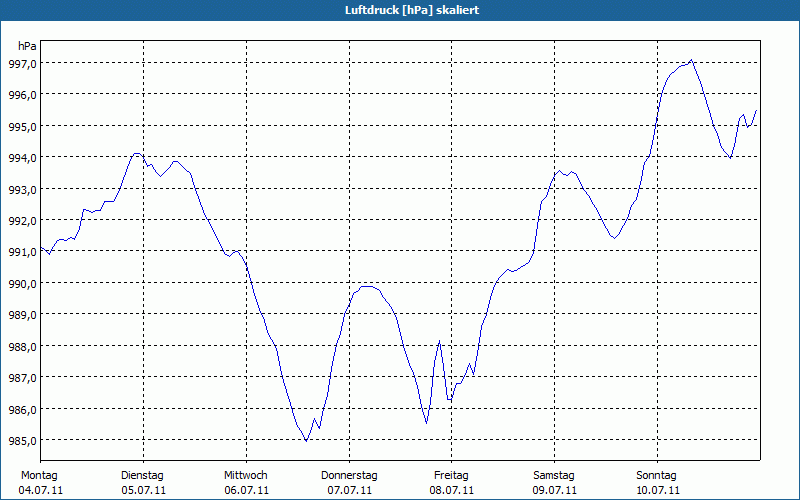This screenshot has height=500, width=800.
Task: Click the date 04.07.11
Action: [x=41, y=490]
